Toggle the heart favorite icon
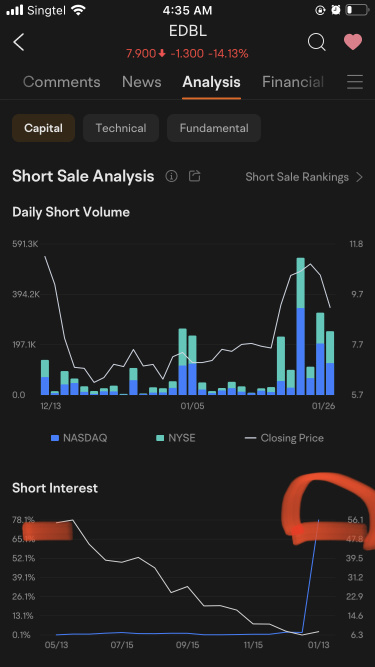This screenshot has height=667, width=375. pyautogui.click(x=353, y=42)
